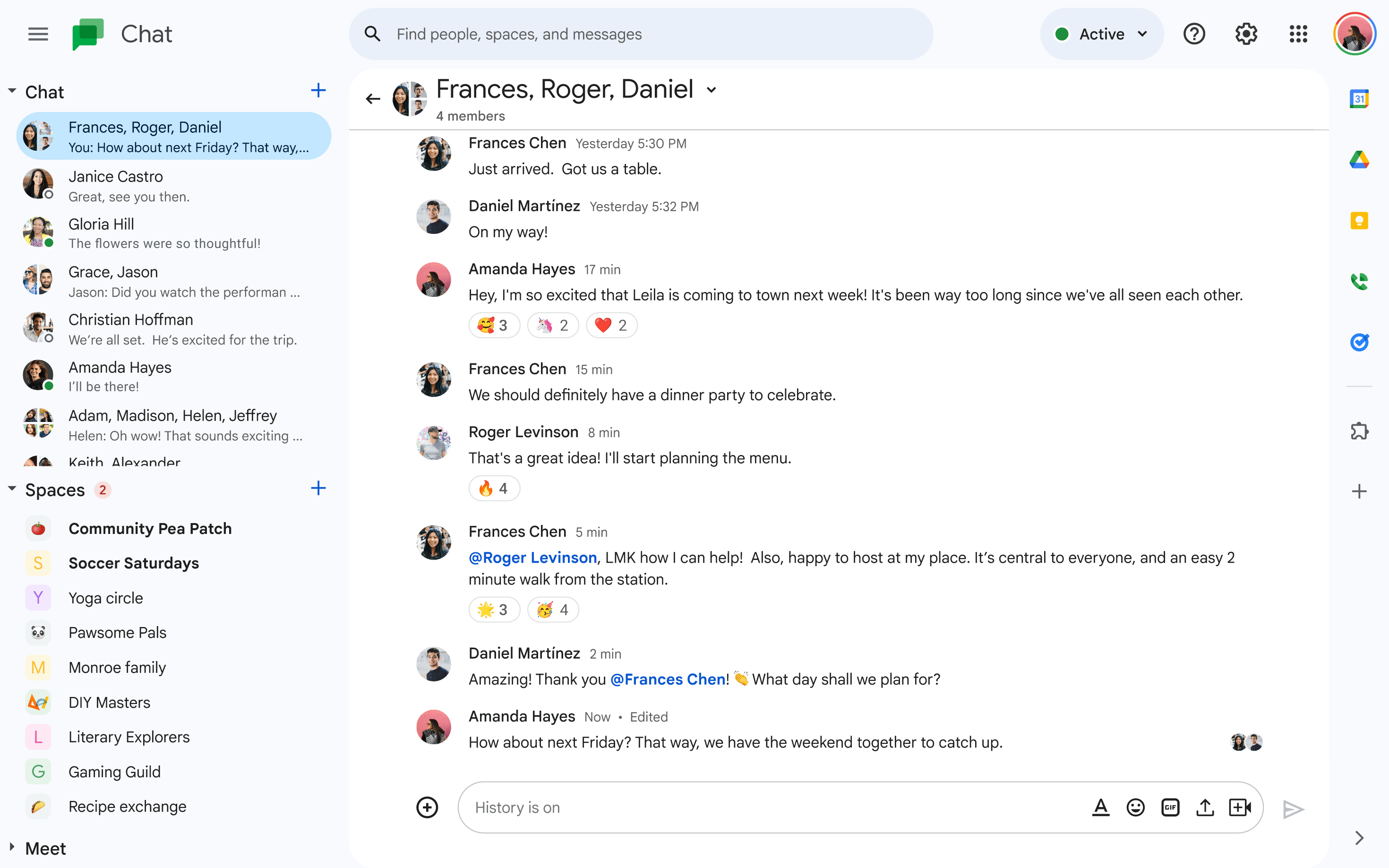
Task: Click the add new Chat button
Action: point(317,91)
